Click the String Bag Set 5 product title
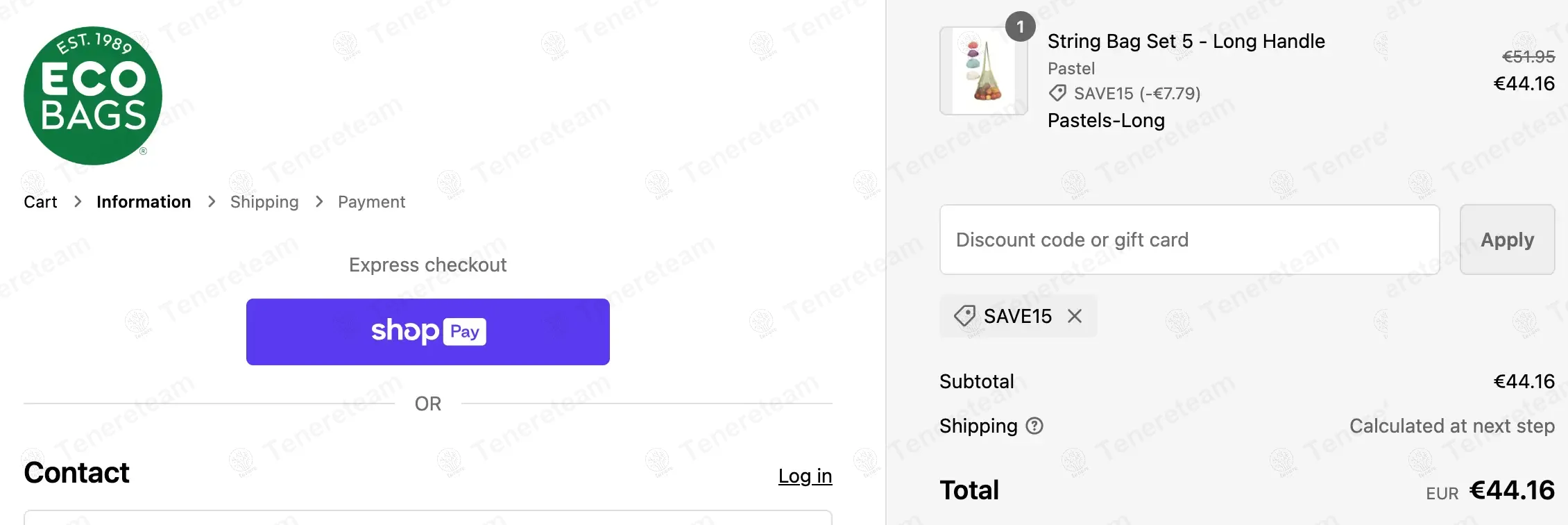 point(1186,42)
